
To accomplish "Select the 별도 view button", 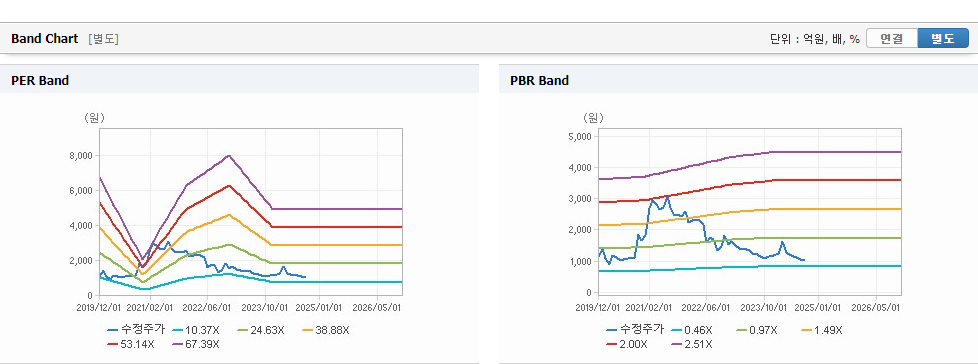I will click(942, 39).
